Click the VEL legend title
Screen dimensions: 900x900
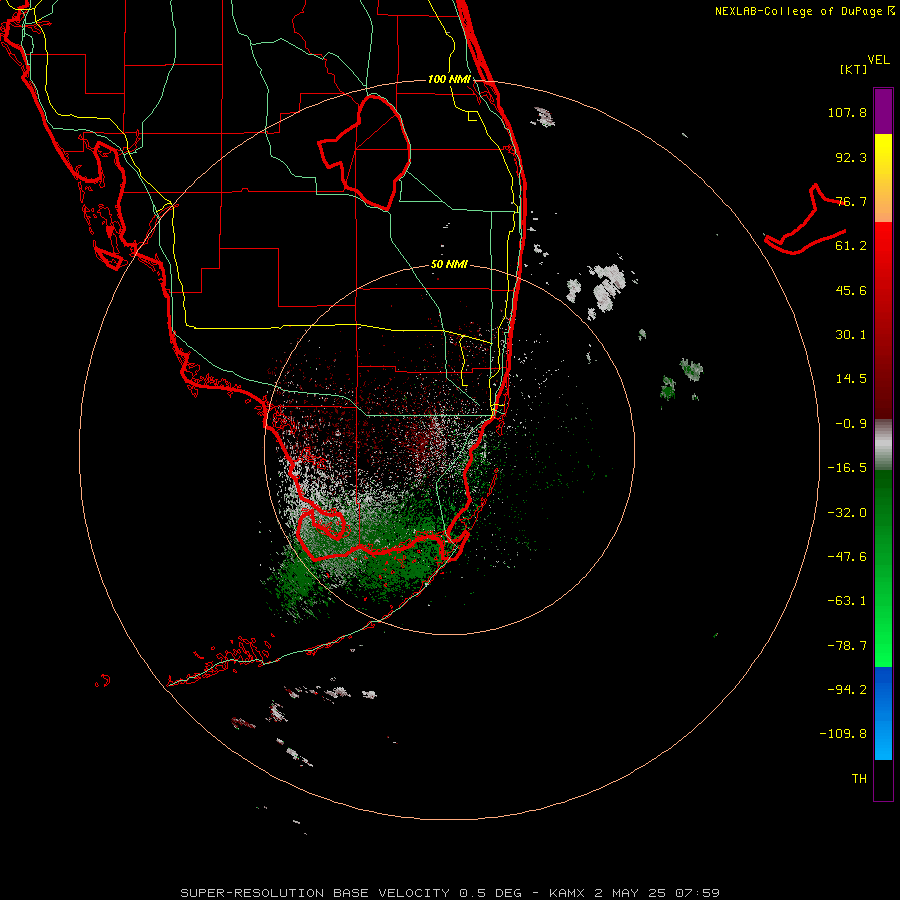pyautogui.click(x=879, y=60)
